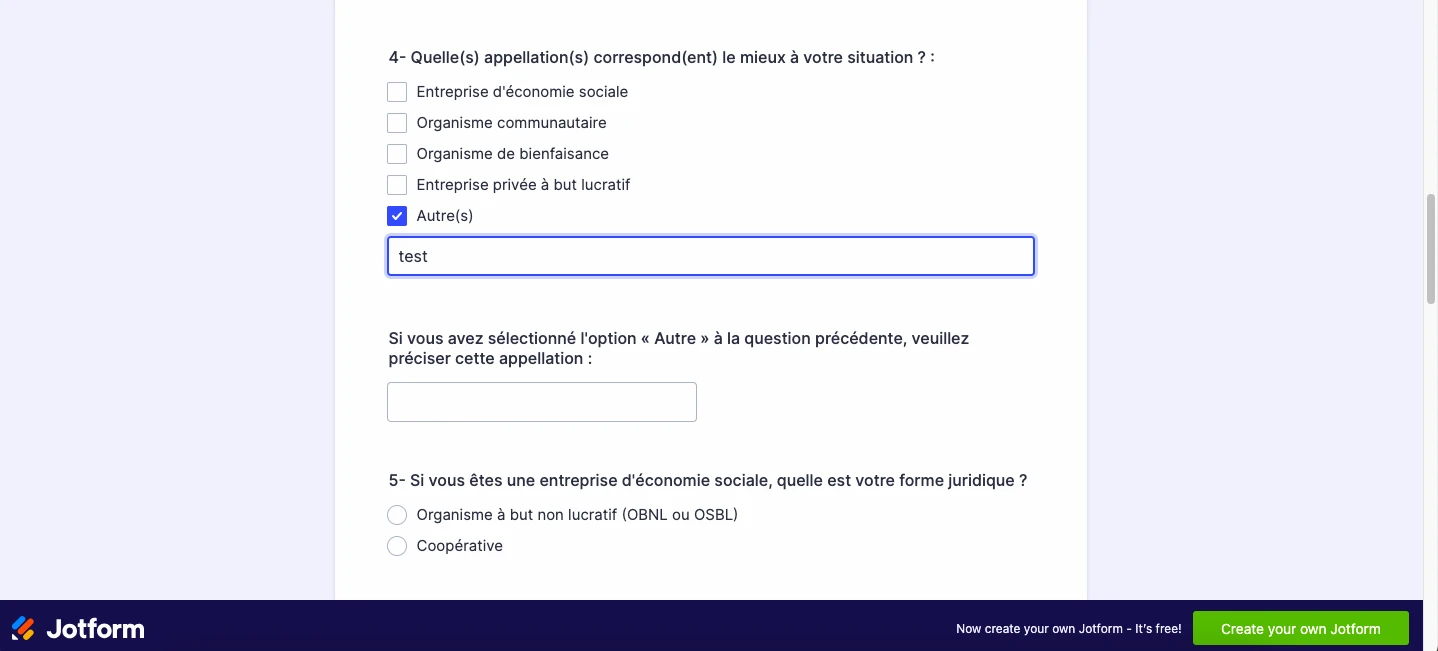The image size is (1438, 651).
Task: Select the "Coopérative" radio button
Action: click(397, 545)
